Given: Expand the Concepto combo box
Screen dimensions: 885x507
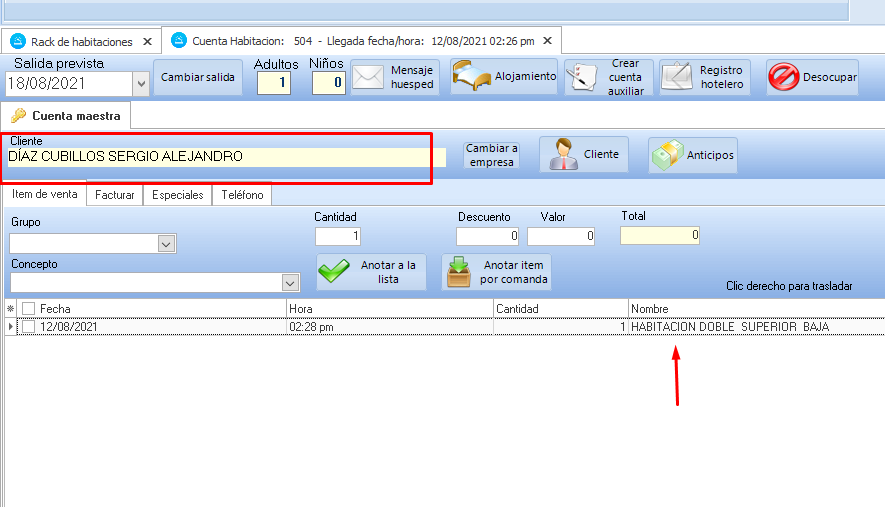Looking at the screenshot, I should 290,283.
